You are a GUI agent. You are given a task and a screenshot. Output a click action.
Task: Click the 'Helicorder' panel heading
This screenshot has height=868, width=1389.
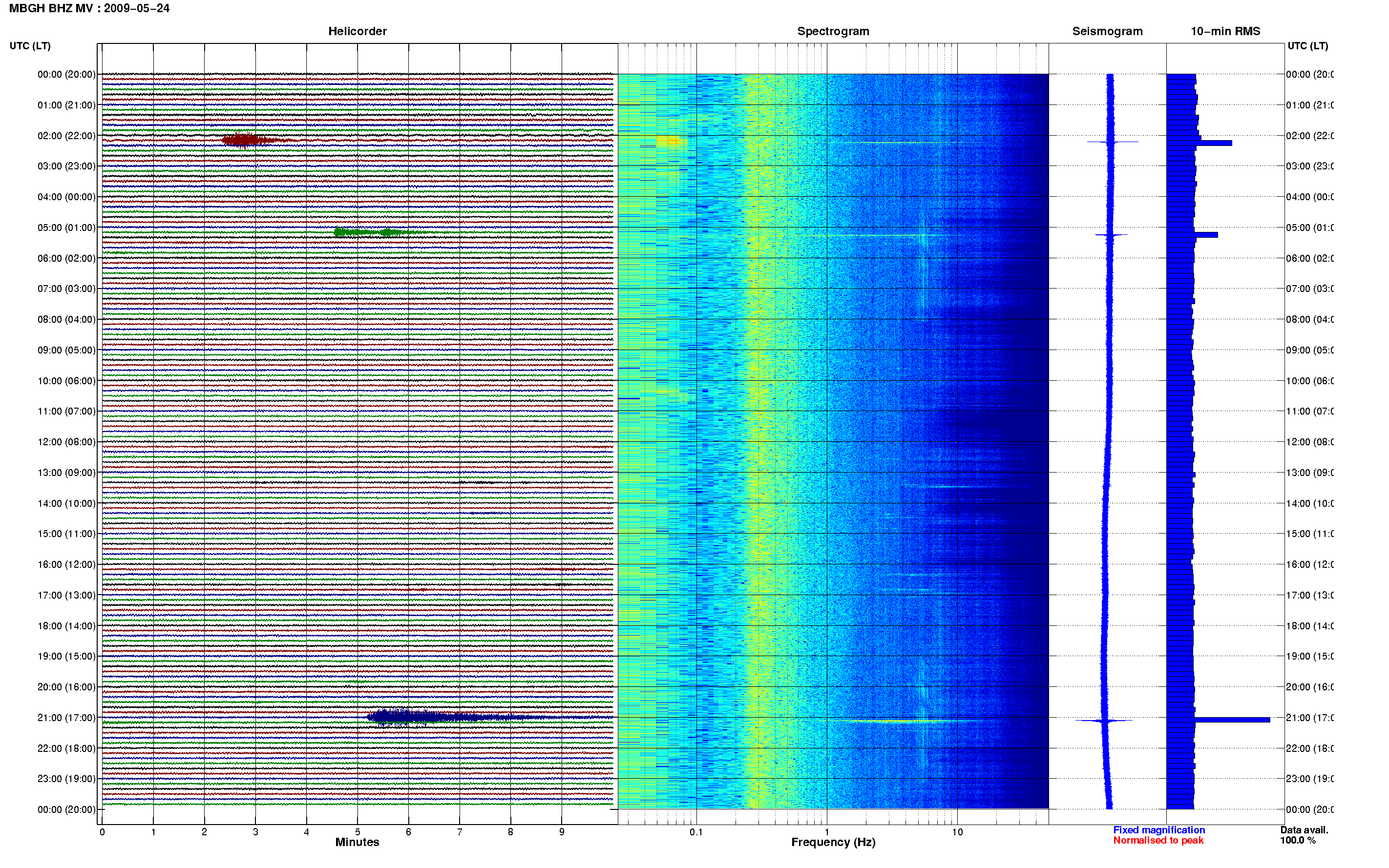tap(357, 32)
